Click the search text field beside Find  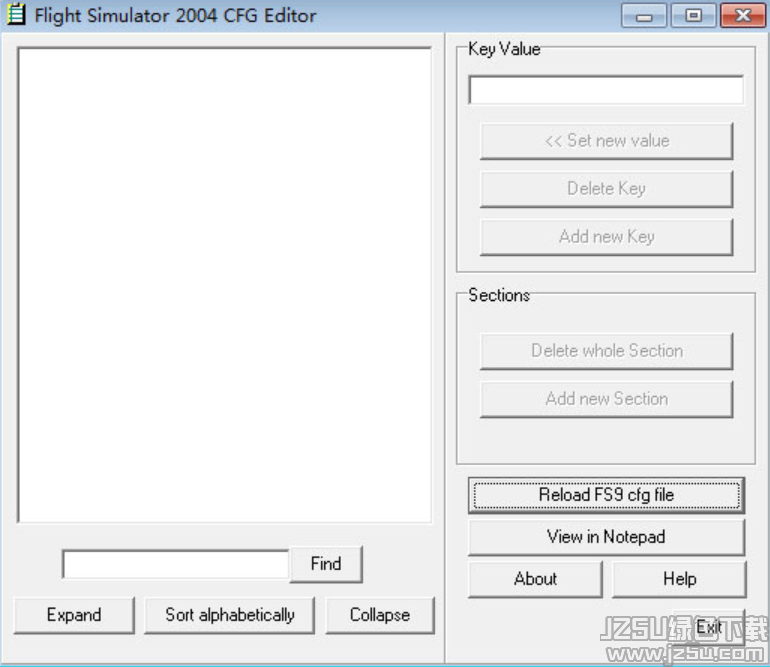point(176,564)
